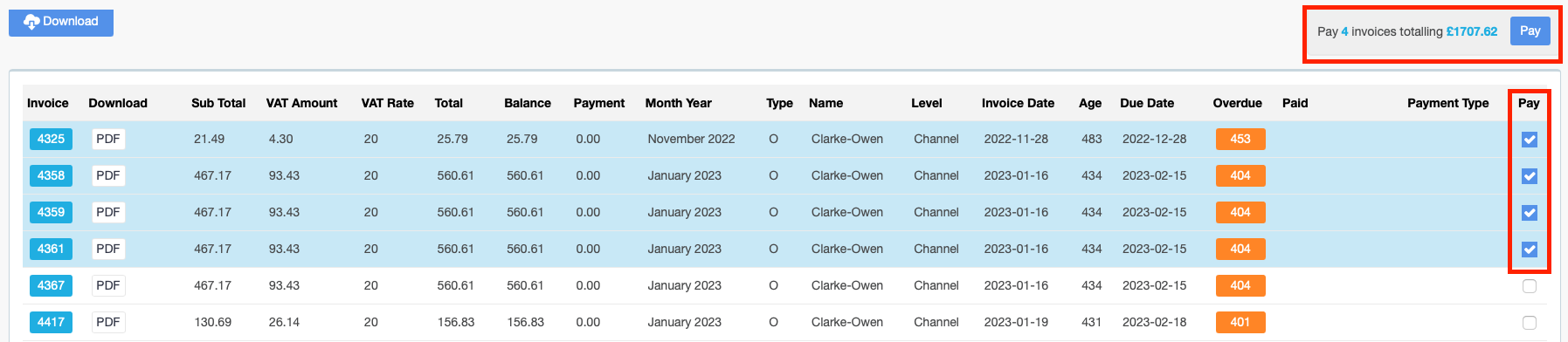The height and width of the screenshot is (342, 1568).
Task: Sort by Sub Total column header
Action: click(218, 103)
